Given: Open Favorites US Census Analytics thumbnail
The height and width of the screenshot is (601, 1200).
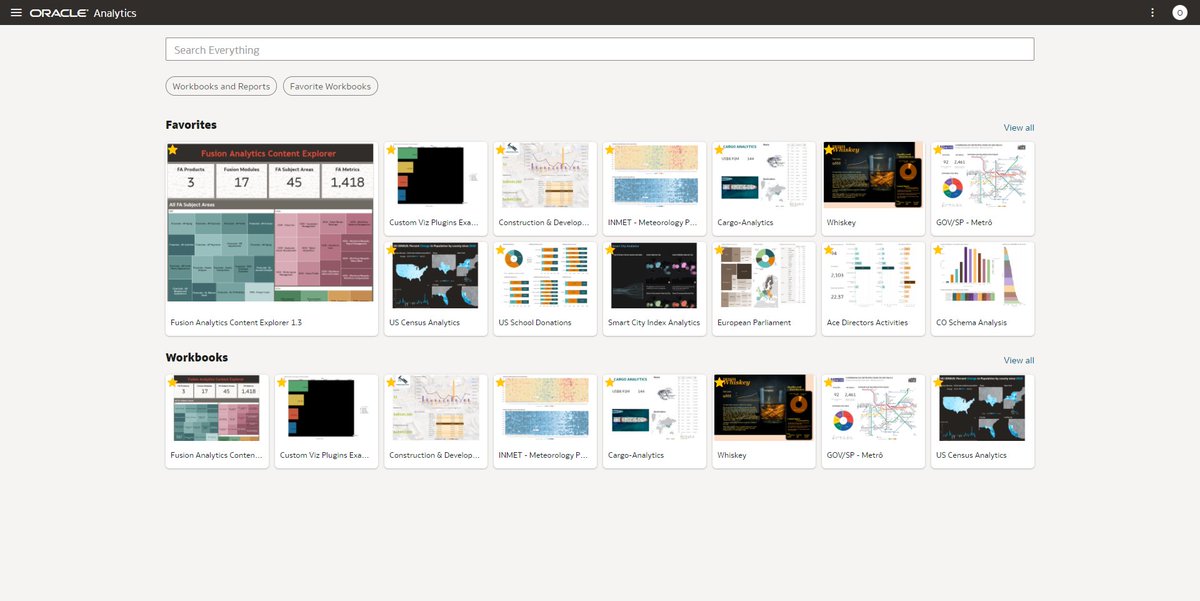Looking at the screenshot, I should pos(436,275).
